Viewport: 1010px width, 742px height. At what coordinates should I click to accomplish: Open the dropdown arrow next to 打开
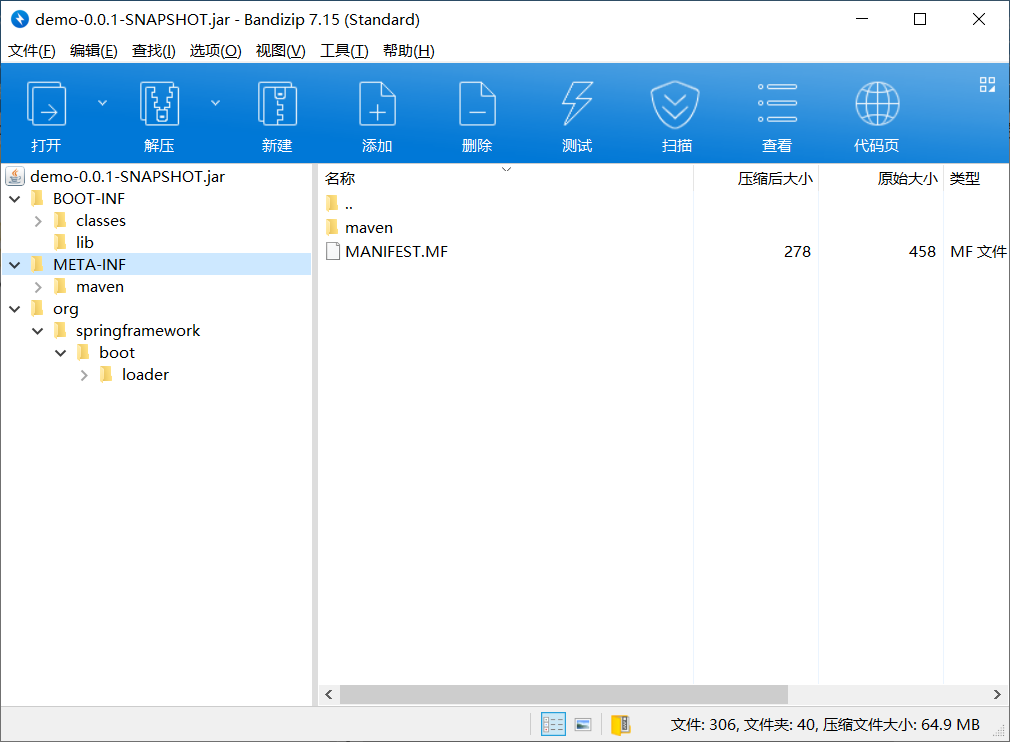(x=102, y=103)
